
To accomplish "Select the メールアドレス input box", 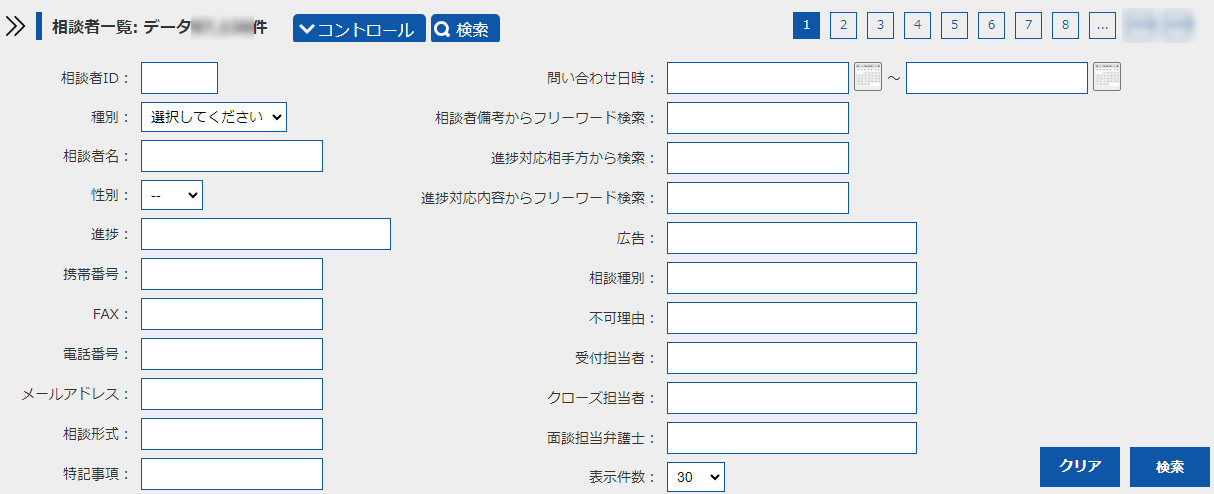I will coord(232,394).
